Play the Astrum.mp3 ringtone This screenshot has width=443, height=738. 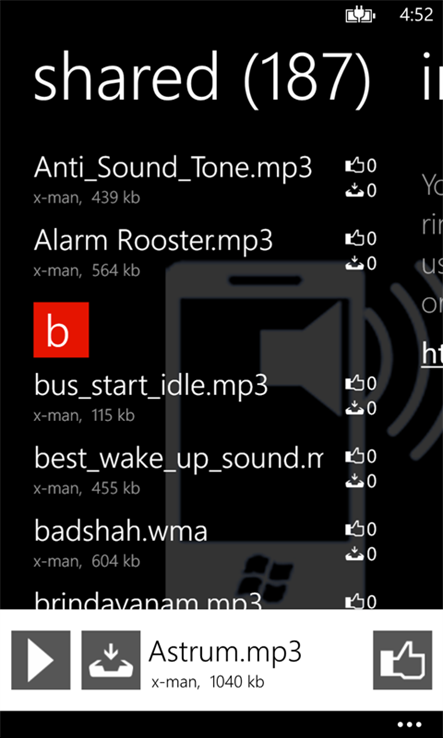pos(41,660)
